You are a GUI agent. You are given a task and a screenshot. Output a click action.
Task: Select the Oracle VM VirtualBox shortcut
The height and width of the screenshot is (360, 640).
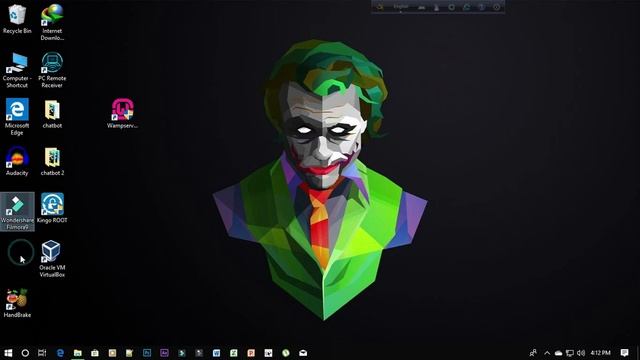[x=52, y=259]
